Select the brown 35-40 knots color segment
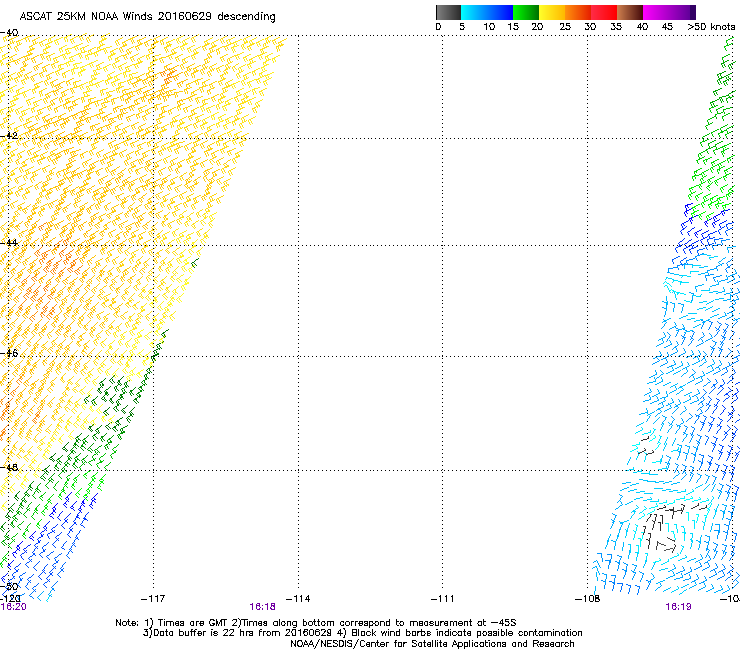The height and width of the screenshot is (650, 740). tap(630, 12)
